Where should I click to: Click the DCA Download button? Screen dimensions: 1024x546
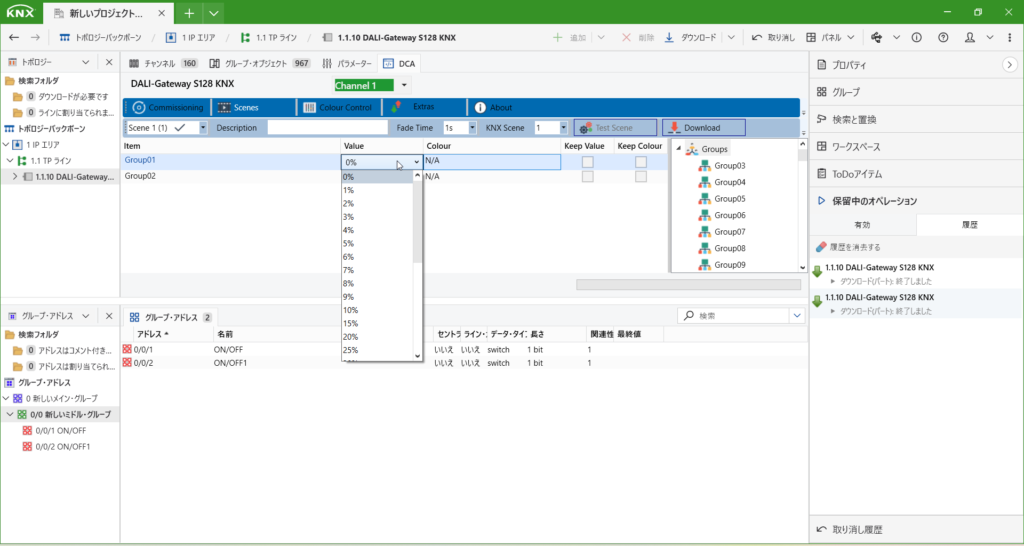point(703,128)
